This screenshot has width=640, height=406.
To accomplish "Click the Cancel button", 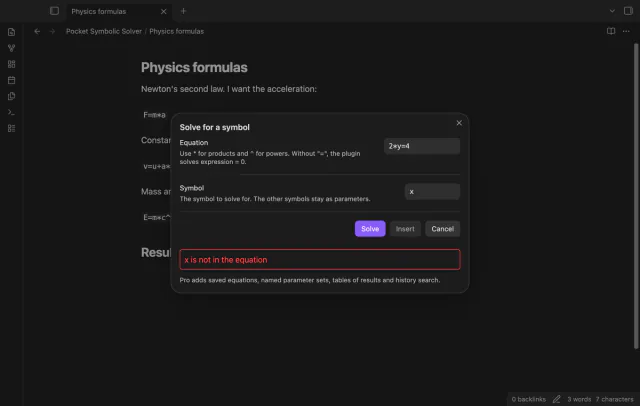I will [442, 229].
